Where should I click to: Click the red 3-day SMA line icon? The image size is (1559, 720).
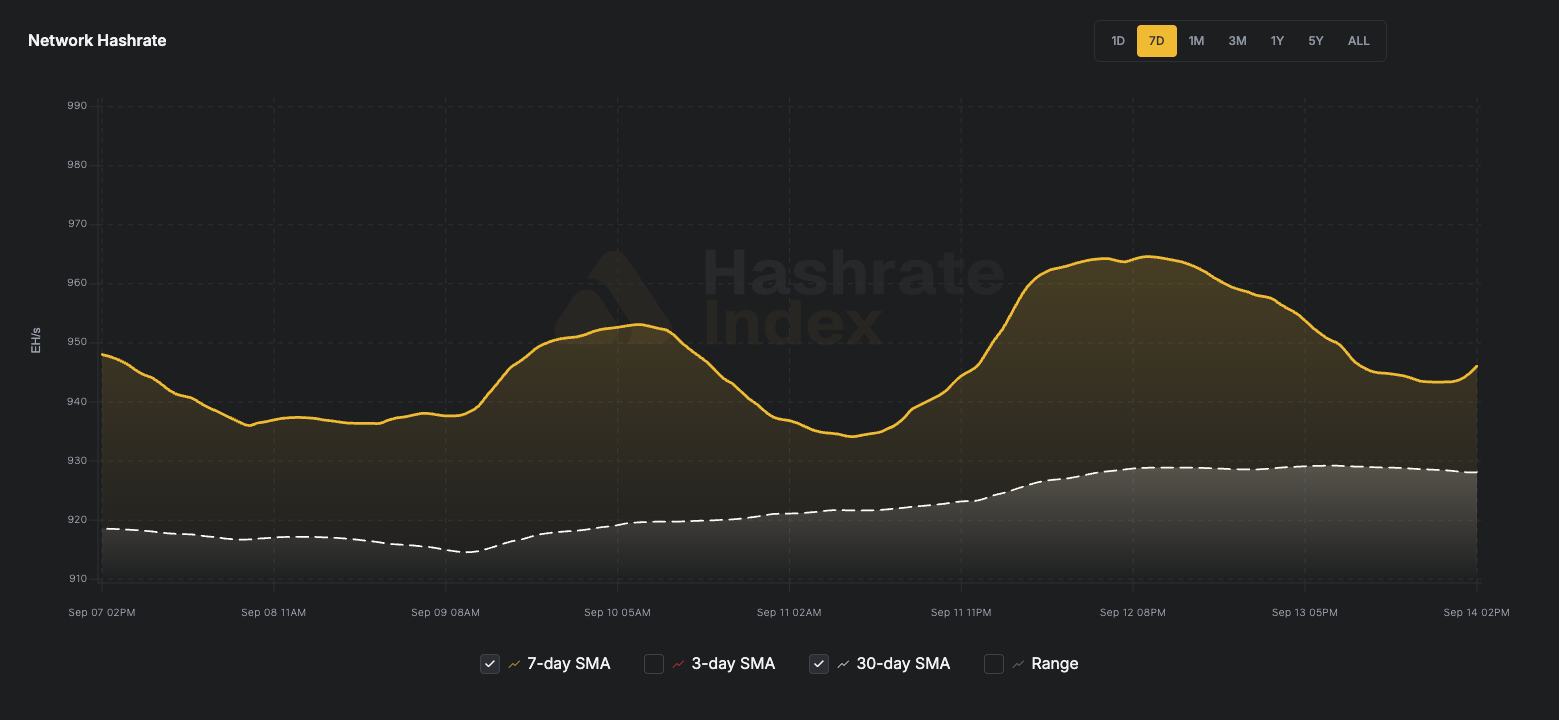(x=678, y=664)
